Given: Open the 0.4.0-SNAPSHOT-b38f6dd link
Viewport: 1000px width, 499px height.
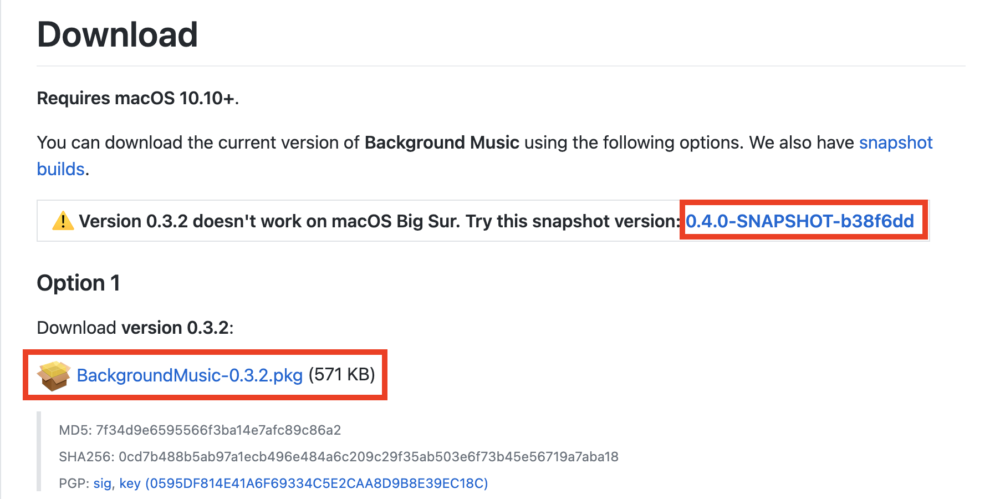Looking at the screenshot, I should click(x=800, y=221).
